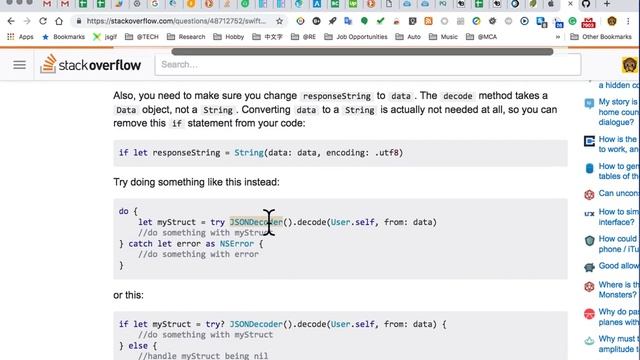Open the Stack Overflow user avatar
Image resolution: width=640 pixels, height=360 pixels.
629,65
